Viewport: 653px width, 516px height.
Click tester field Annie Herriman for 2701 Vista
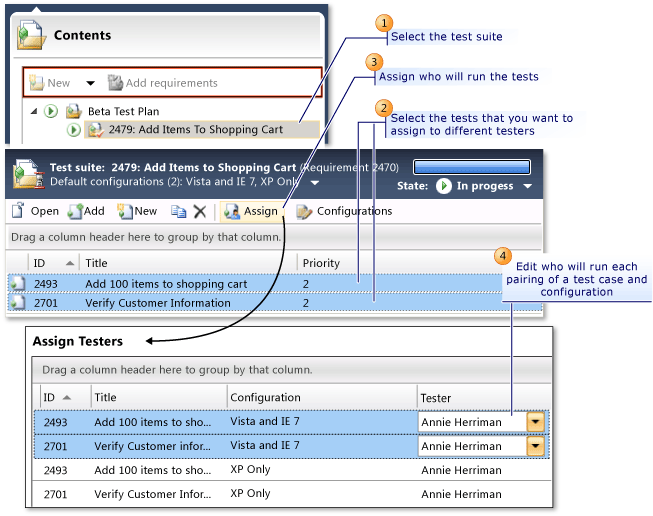[472, 446]
